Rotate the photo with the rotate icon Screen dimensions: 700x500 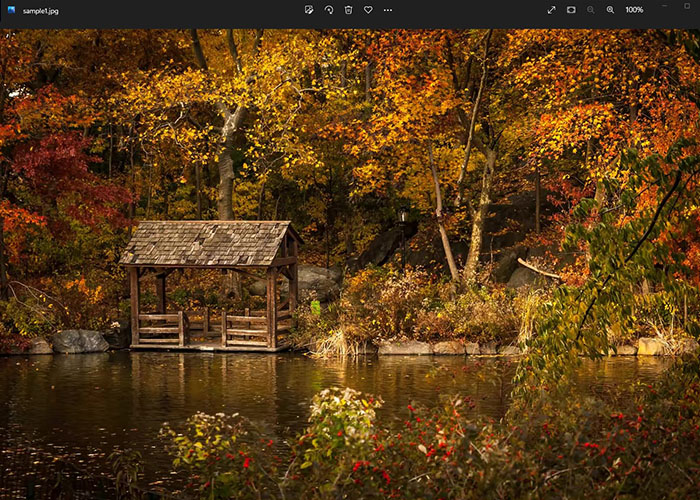coord(329,10)
